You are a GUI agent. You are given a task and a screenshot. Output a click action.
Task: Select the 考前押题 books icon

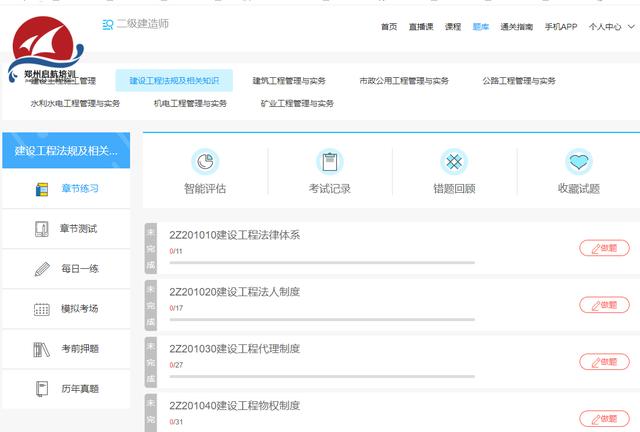click(x=42, y=349)
